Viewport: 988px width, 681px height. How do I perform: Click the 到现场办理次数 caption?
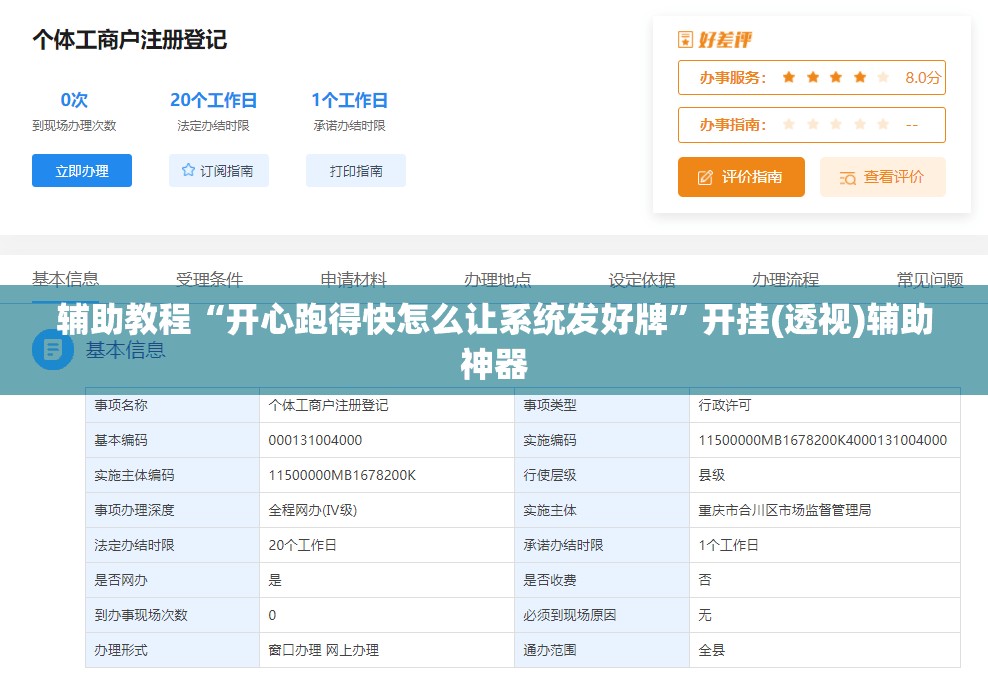click(74, 125)
